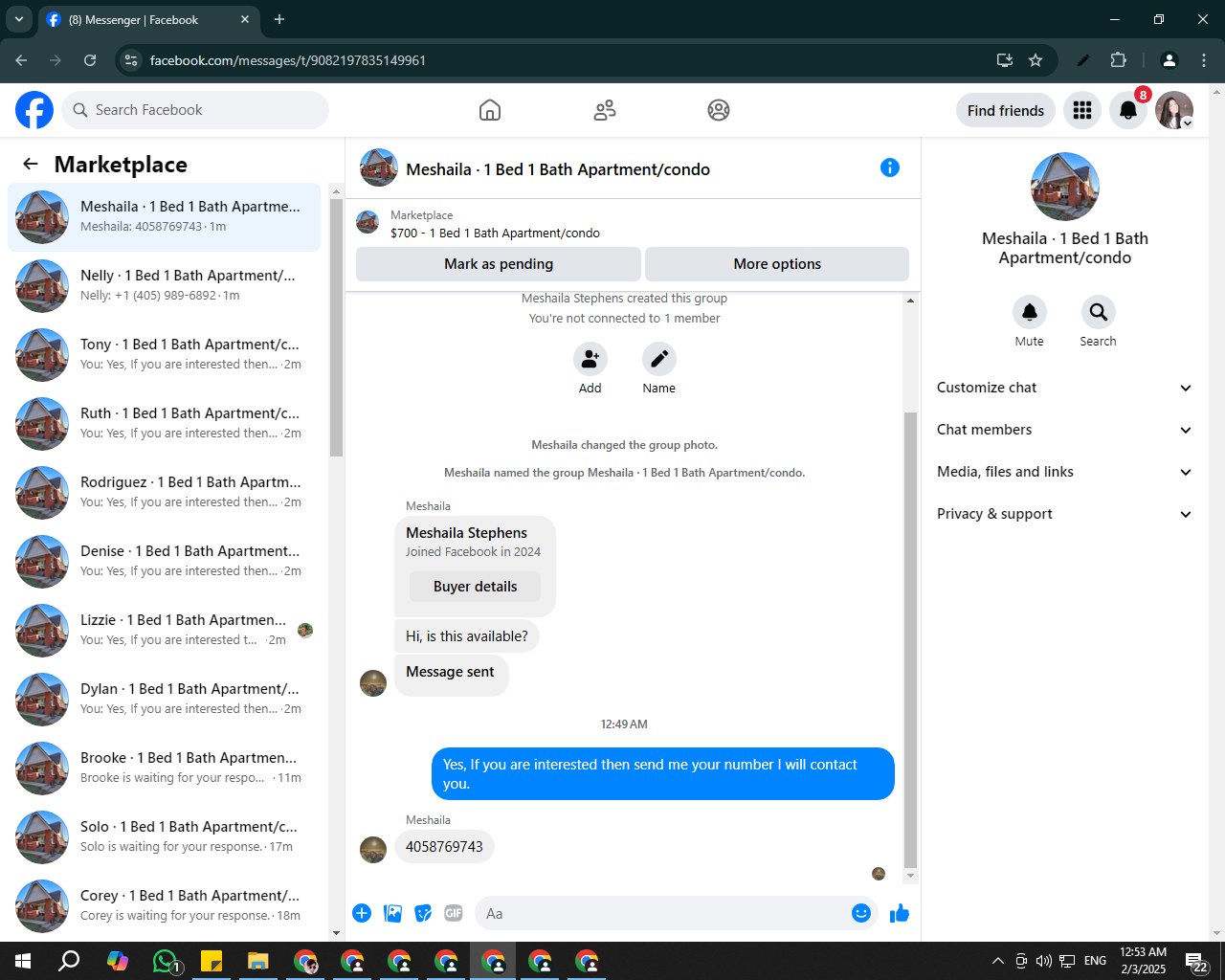Send a thumbs up like
Image resolution: width=1225 pixels, height=980 pixels.
[x=900, y=913]
